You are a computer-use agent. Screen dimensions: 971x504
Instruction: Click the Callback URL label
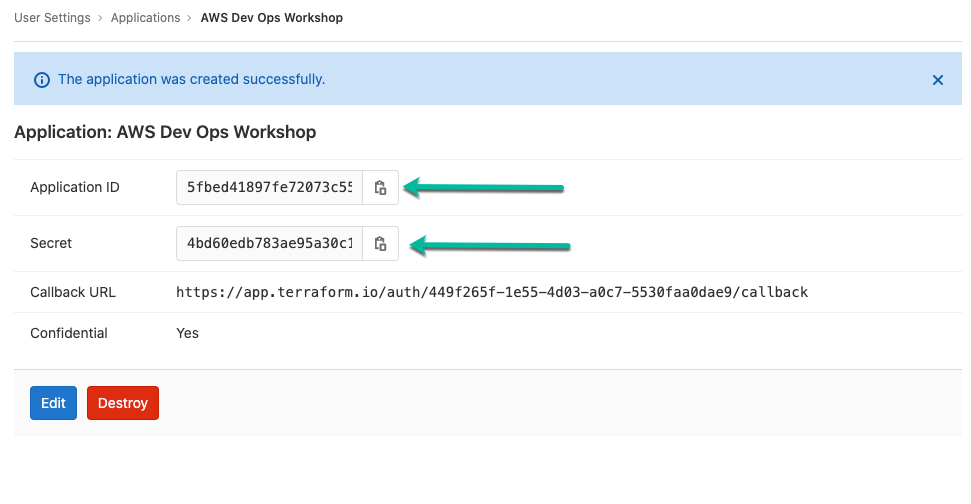pos(73,292)
